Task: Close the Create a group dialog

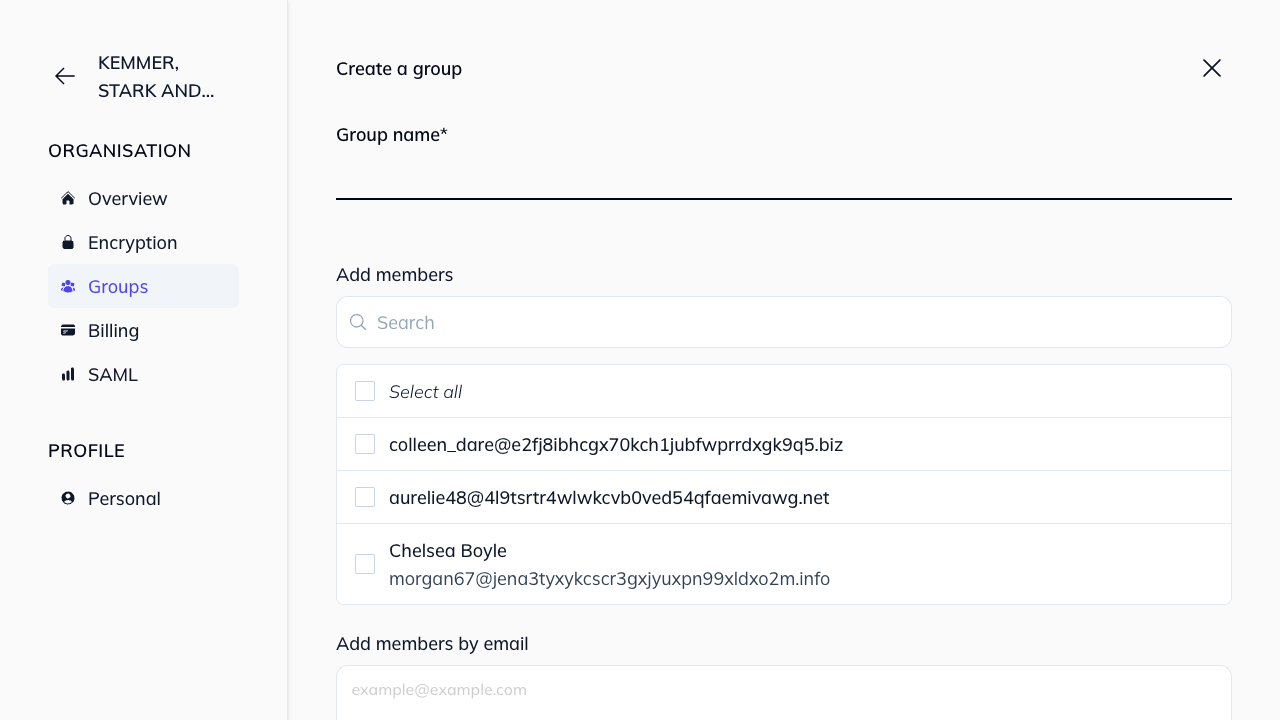Action: (x=1211, y=68)
